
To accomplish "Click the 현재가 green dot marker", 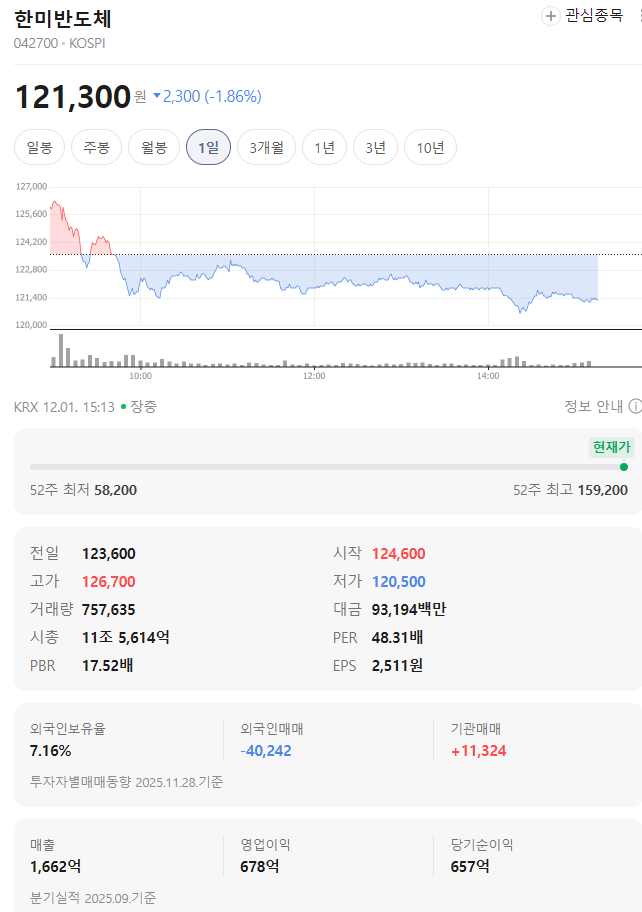I will [624, 467].
